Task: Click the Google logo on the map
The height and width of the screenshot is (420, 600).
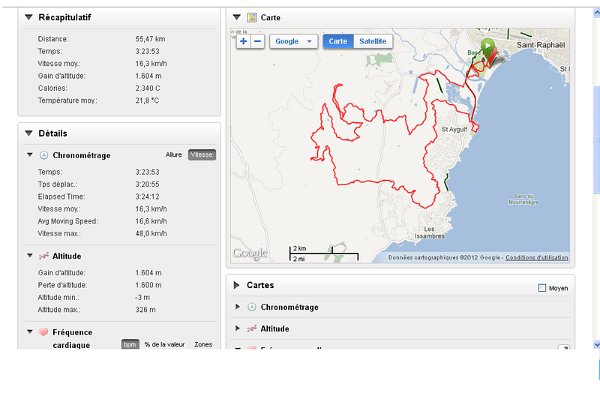Action: tap(250, 253)
